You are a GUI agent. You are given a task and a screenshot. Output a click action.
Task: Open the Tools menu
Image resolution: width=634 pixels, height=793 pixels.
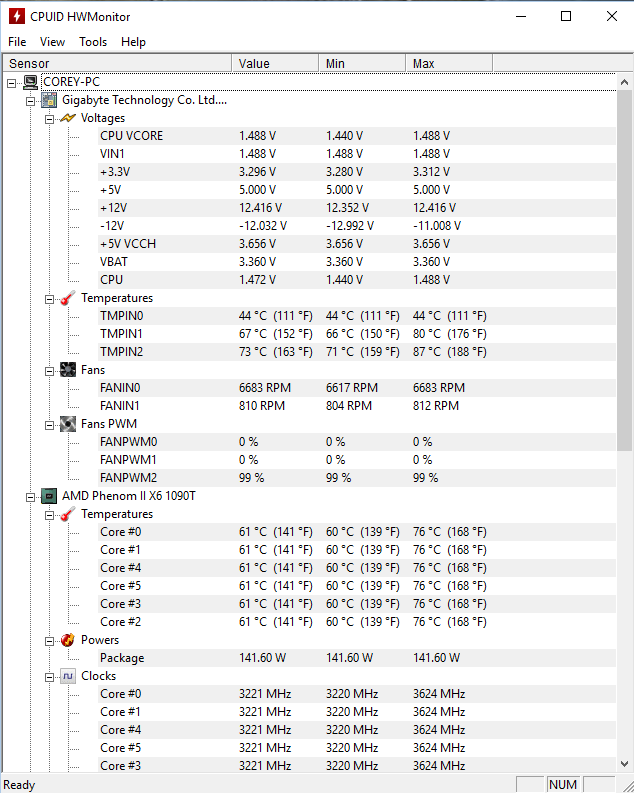pyautogui.click(x=93, y=42)
